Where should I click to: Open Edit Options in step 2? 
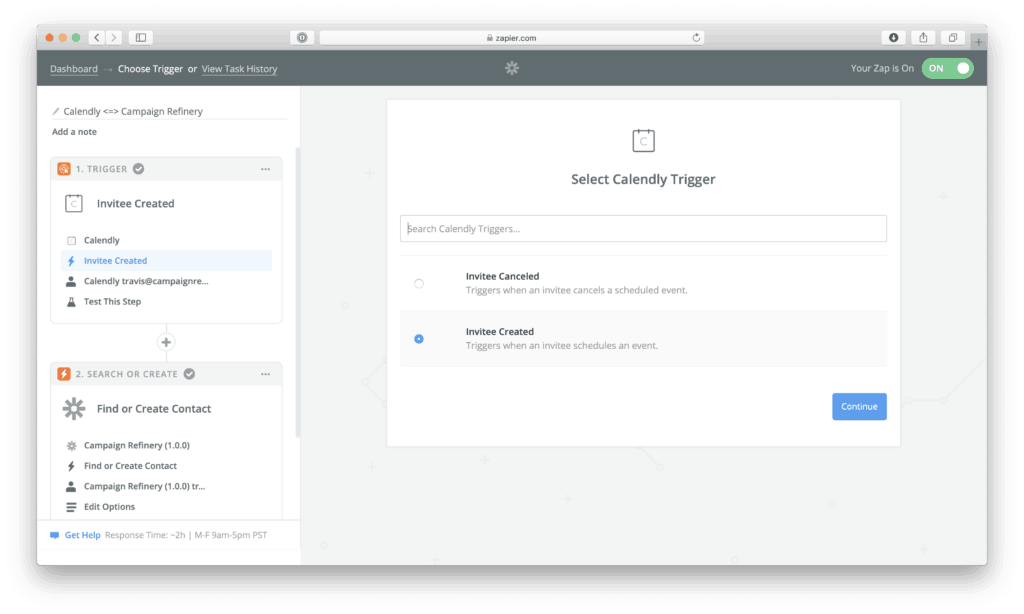pos(167,506)
